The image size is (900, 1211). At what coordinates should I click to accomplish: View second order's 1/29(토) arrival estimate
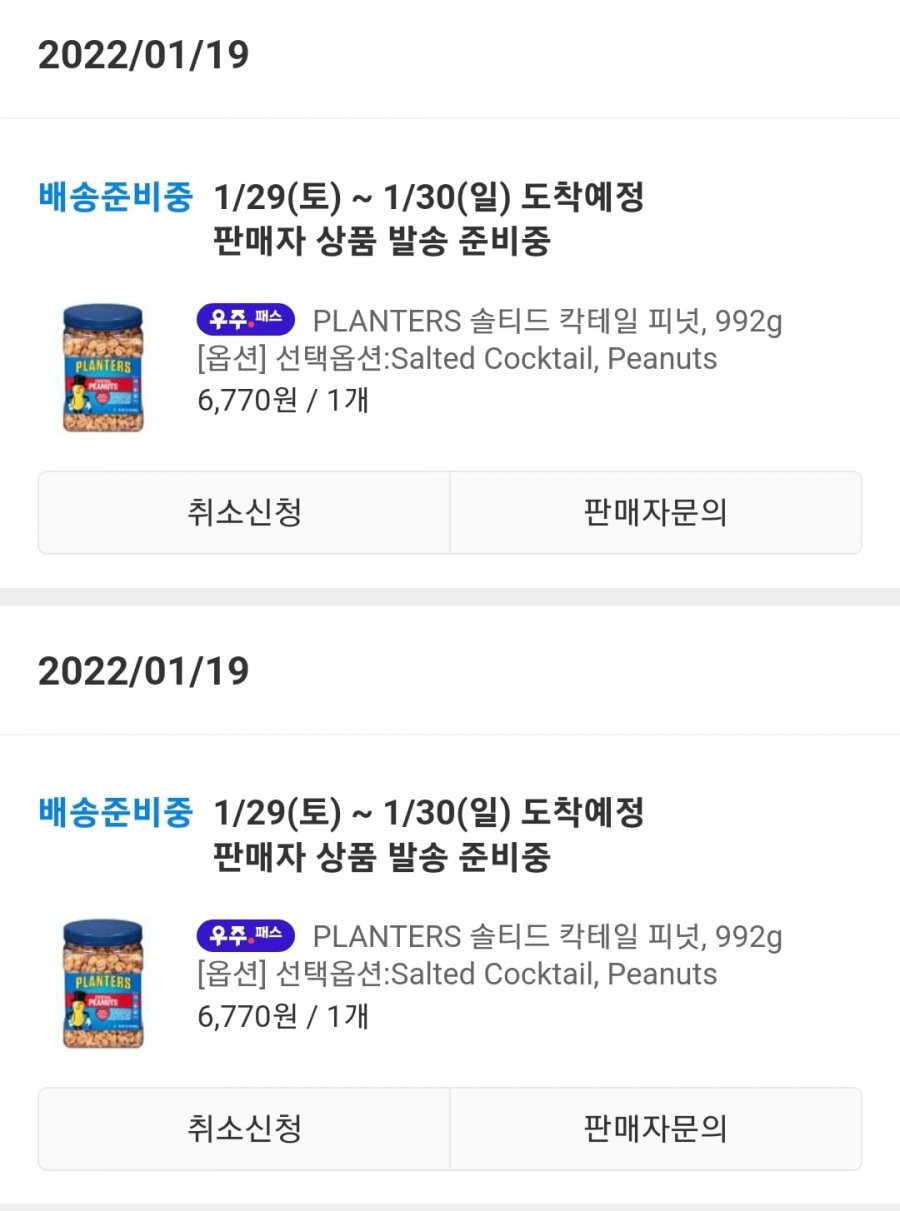429,814
